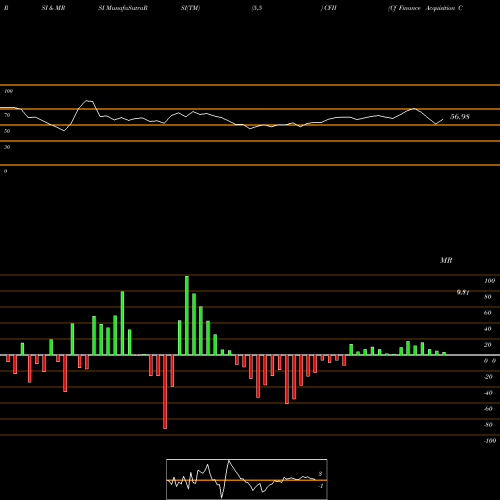This screenshot has height=500, width=500.
Task: Open the mini overview chart thumbnail
Action: point(247,479)
